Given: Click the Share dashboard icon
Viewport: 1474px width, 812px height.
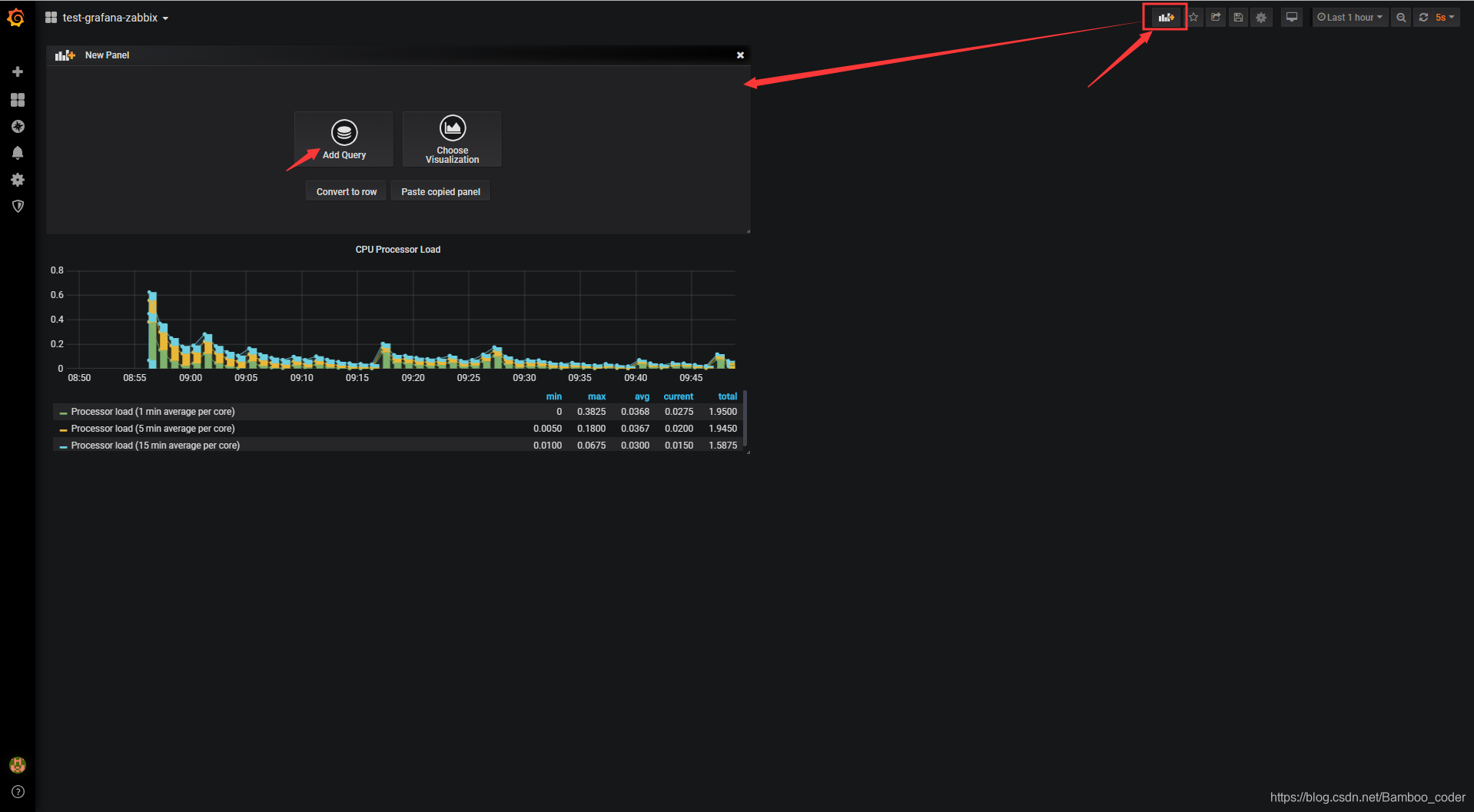Looking at the screenshot, I should click(x=1216, y=17).
